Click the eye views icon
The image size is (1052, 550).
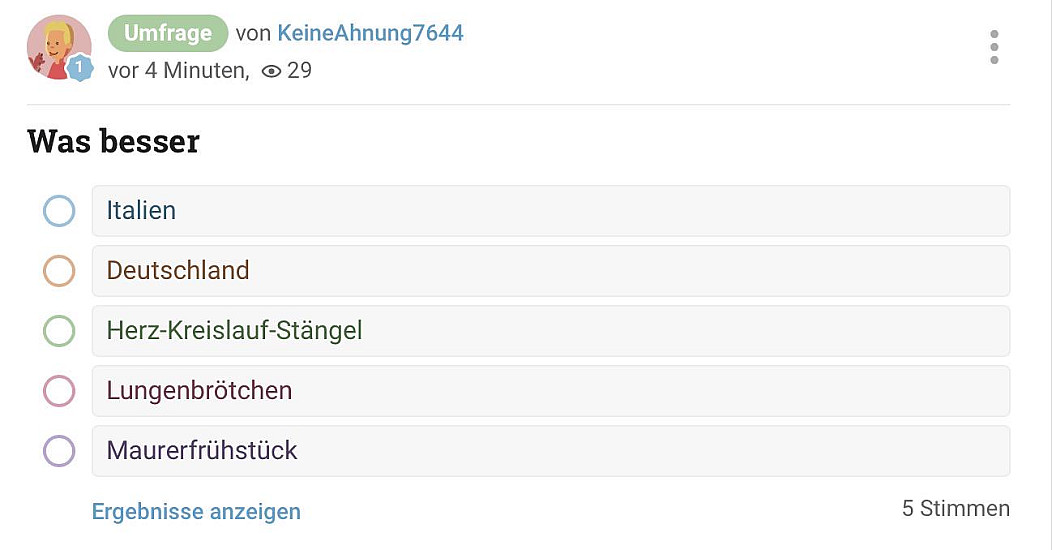click(x=270, y=71)
